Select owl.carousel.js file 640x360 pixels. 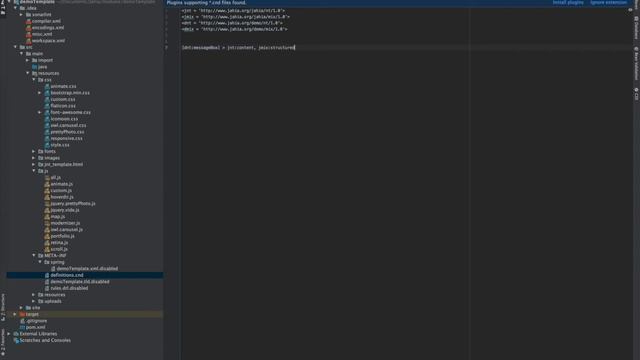[67, 230]
